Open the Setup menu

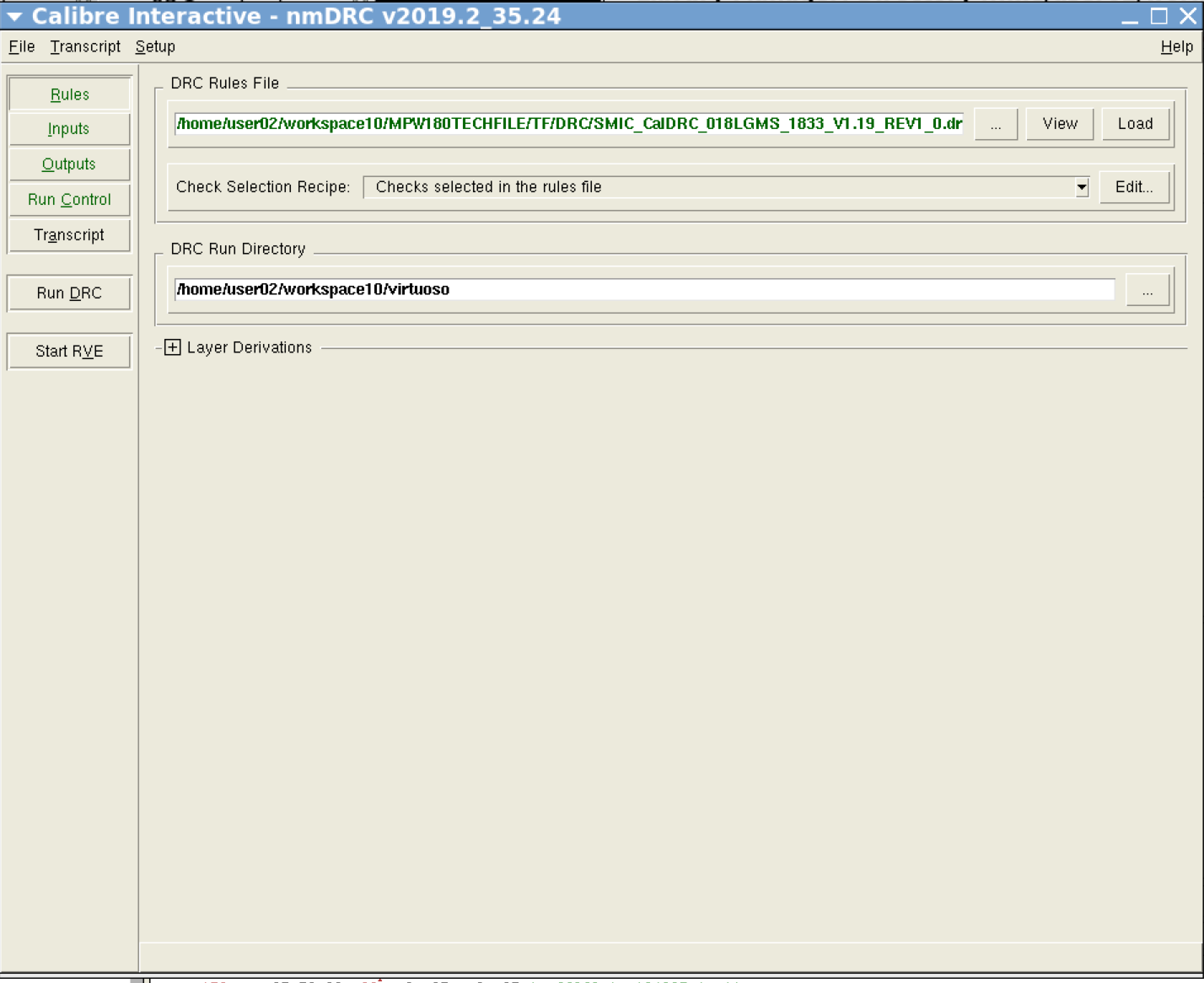(x=155, y=47)
